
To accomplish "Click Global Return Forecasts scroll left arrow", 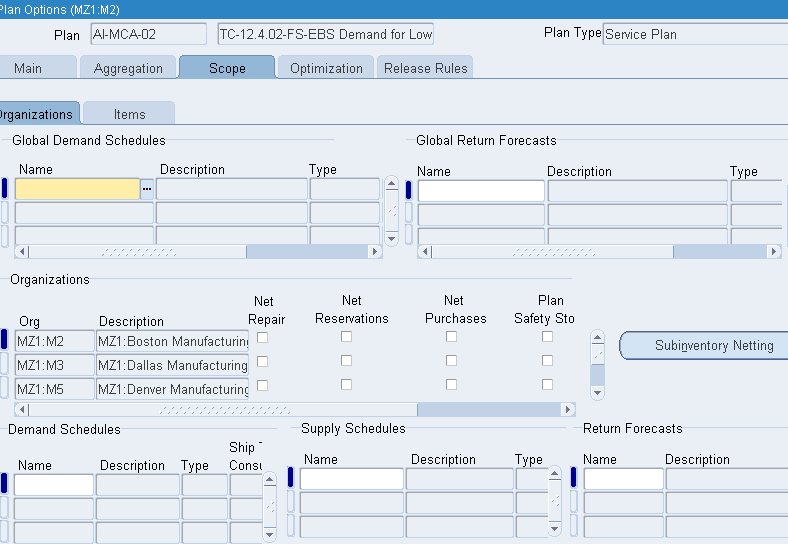I will [x=425, y=251].
